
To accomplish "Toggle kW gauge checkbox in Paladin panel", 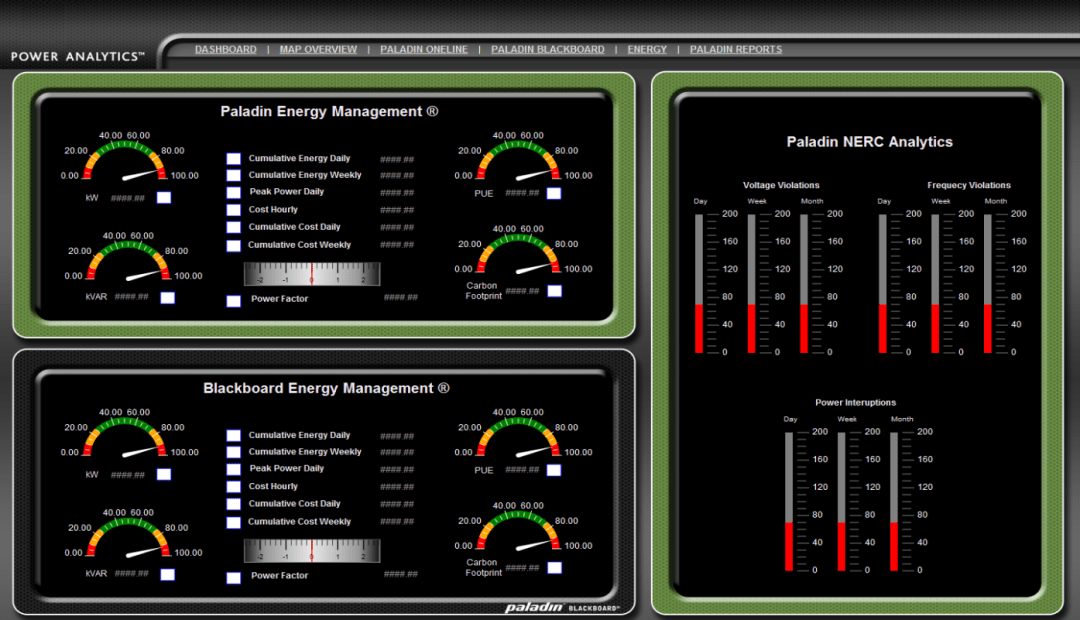I will click(x=164, y=198).
